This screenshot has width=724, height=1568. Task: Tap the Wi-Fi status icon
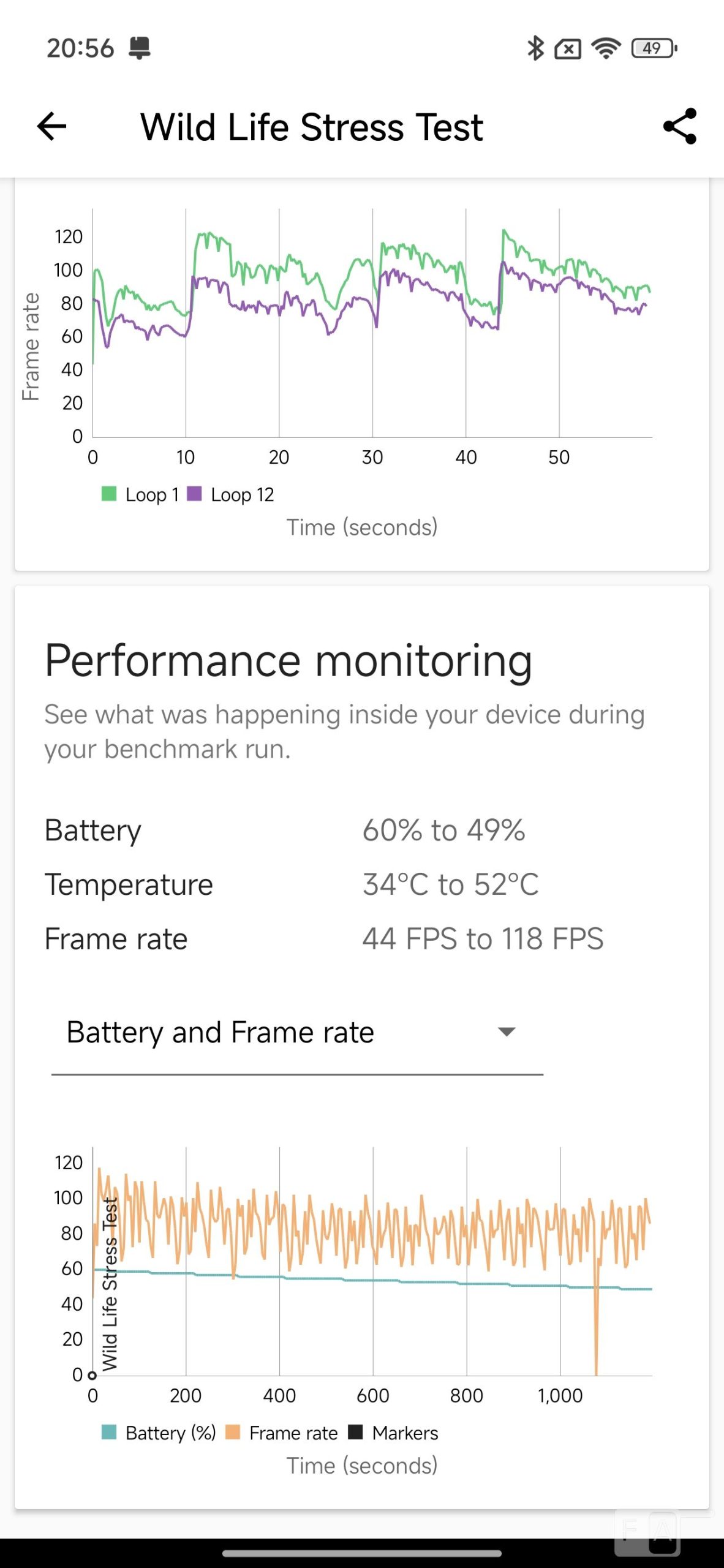tap(606, 48)
